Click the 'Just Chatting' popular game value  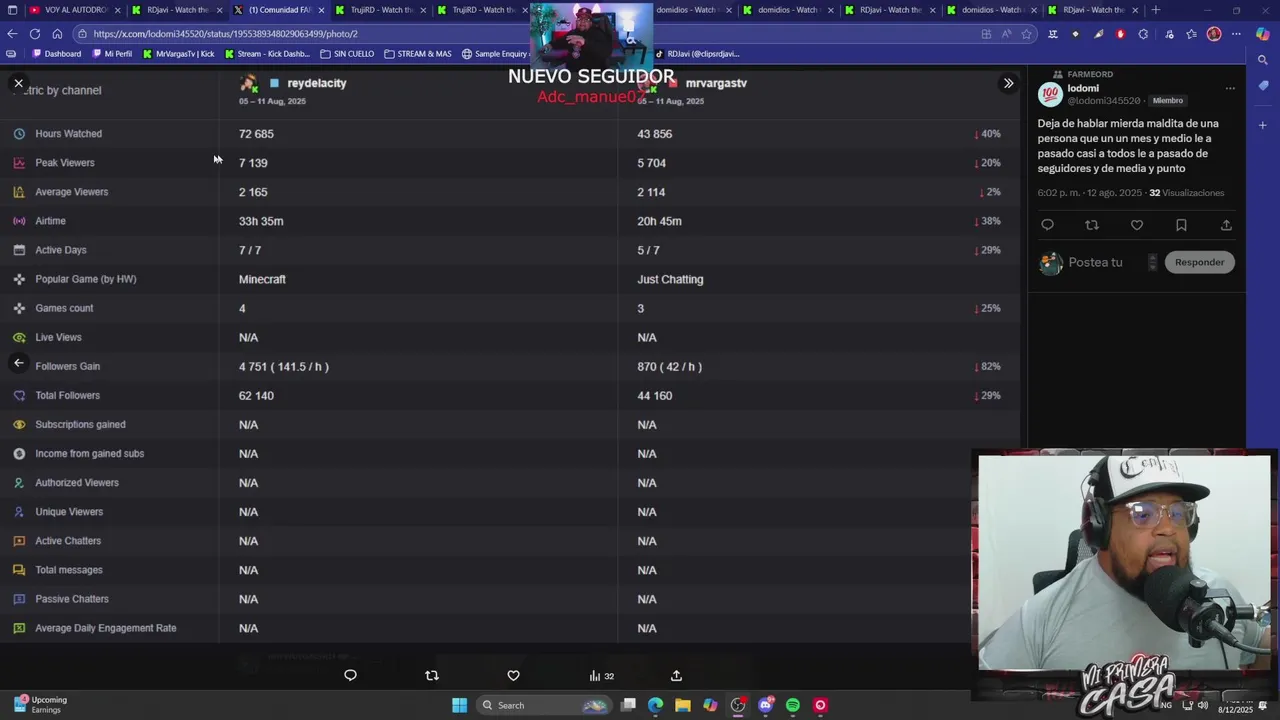(670, 280)
